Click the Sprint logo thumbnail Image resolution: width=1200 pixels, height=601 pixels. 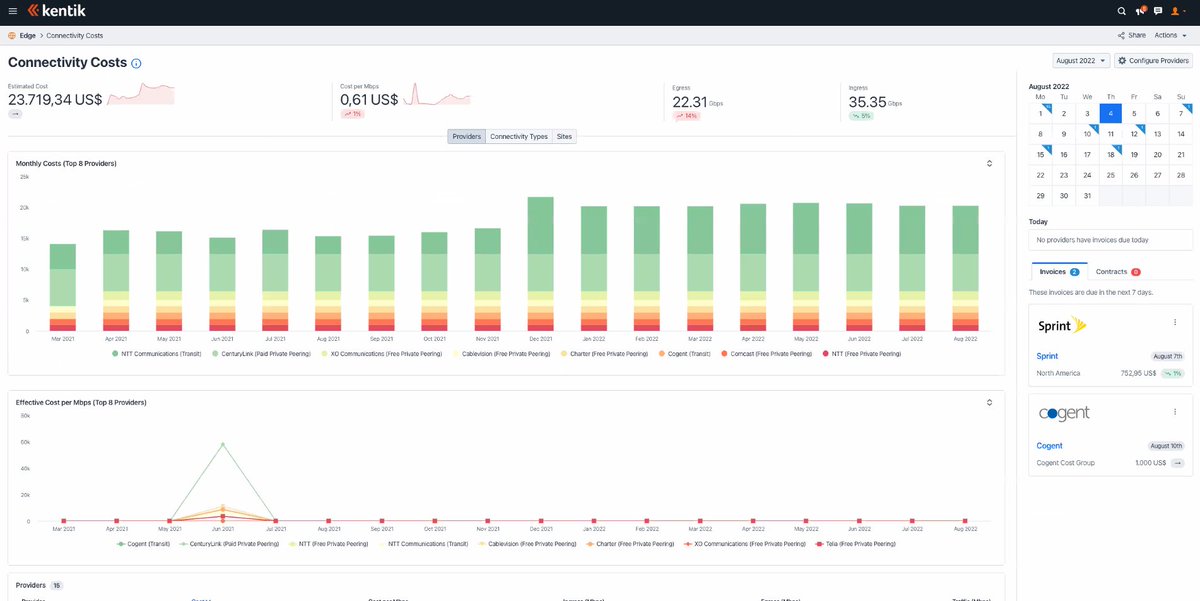click(1061, 326)
